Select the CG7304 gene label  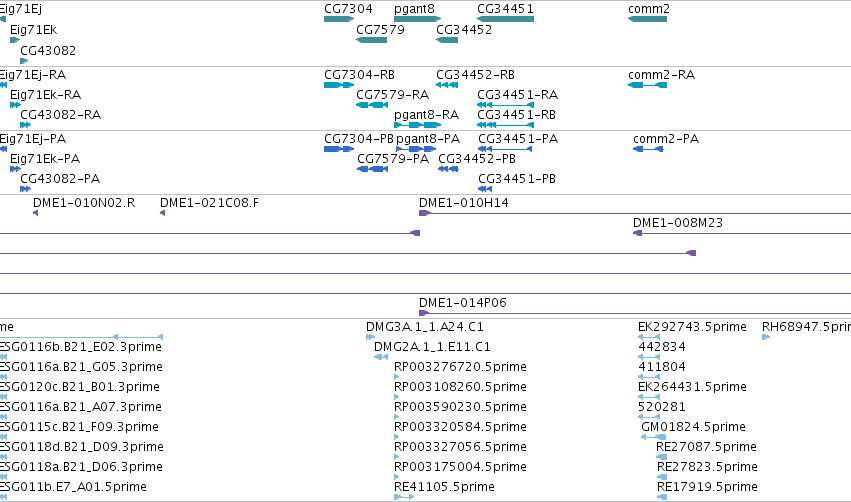click(348, 9)
